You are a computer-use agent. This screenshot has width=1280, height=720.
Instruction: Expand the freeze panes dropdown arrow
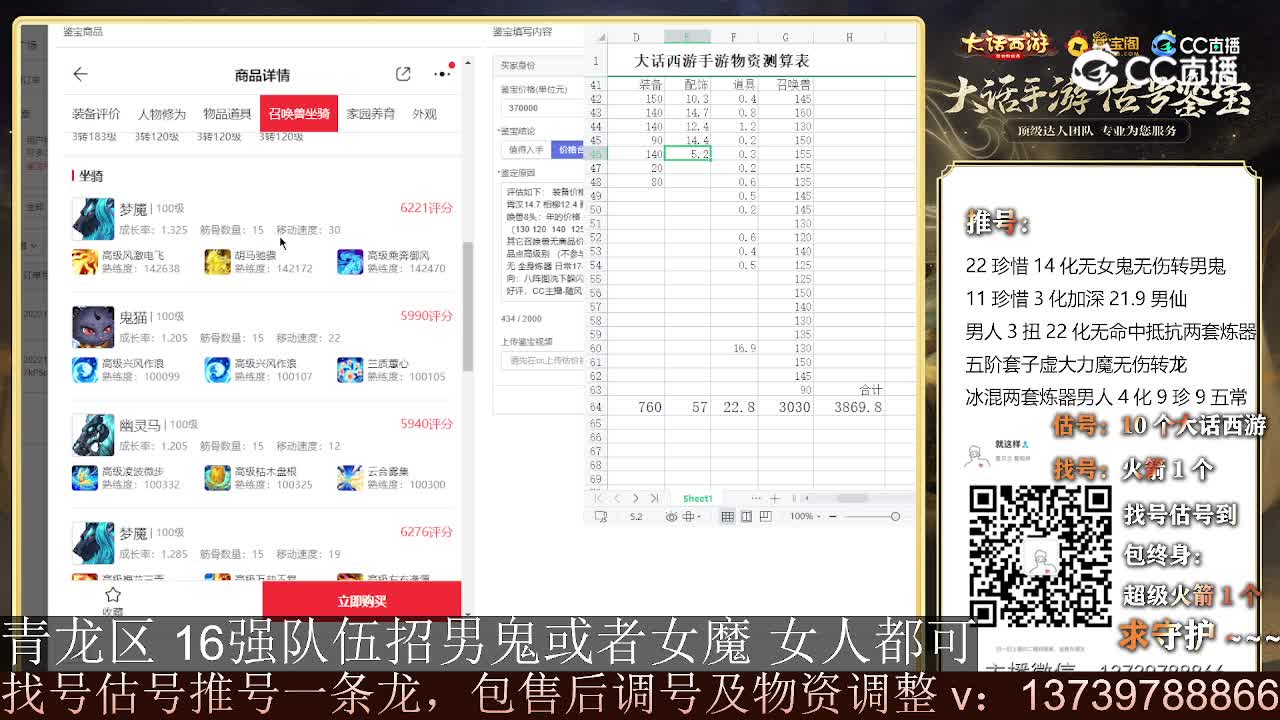click(x=700, y=517)
